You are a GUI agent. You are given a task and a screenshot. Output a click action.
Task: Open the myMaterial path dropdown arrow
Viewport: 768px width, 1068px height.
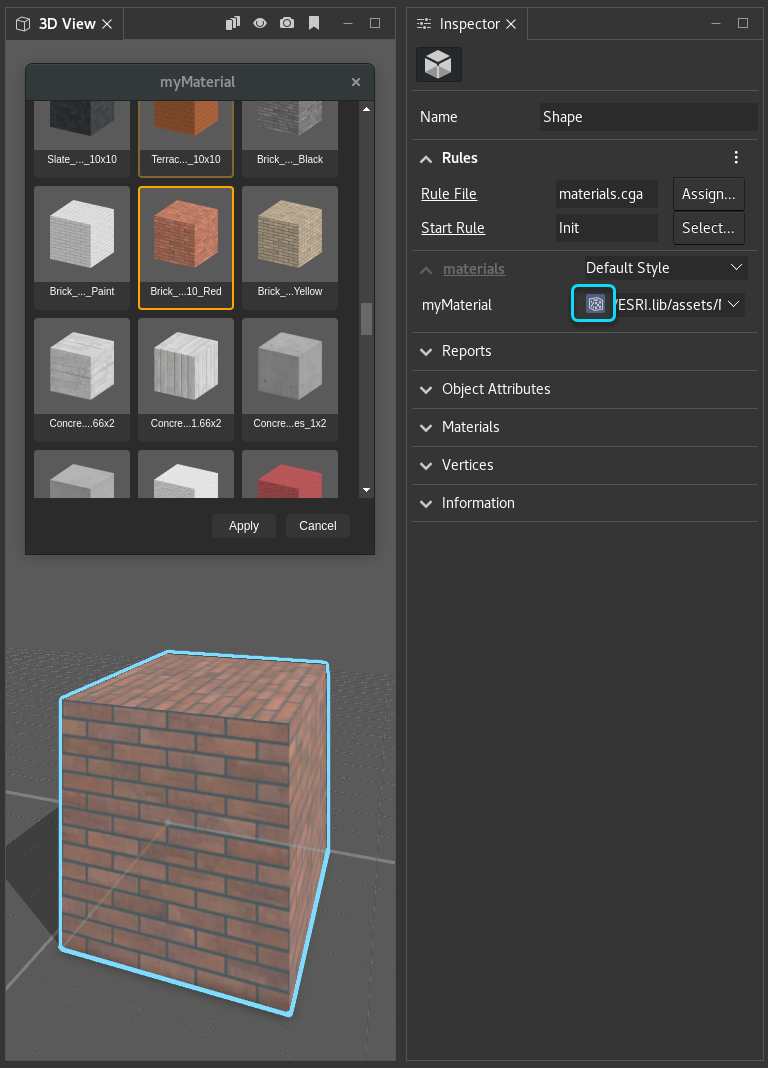[734, 304]
